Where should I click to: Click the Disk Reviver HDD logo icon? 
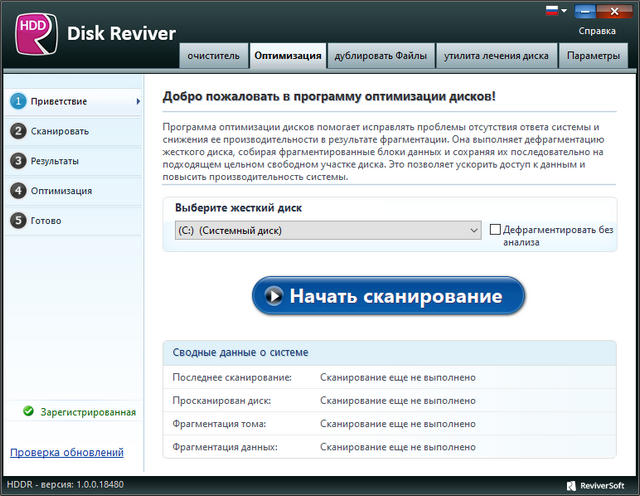(36, 33)
